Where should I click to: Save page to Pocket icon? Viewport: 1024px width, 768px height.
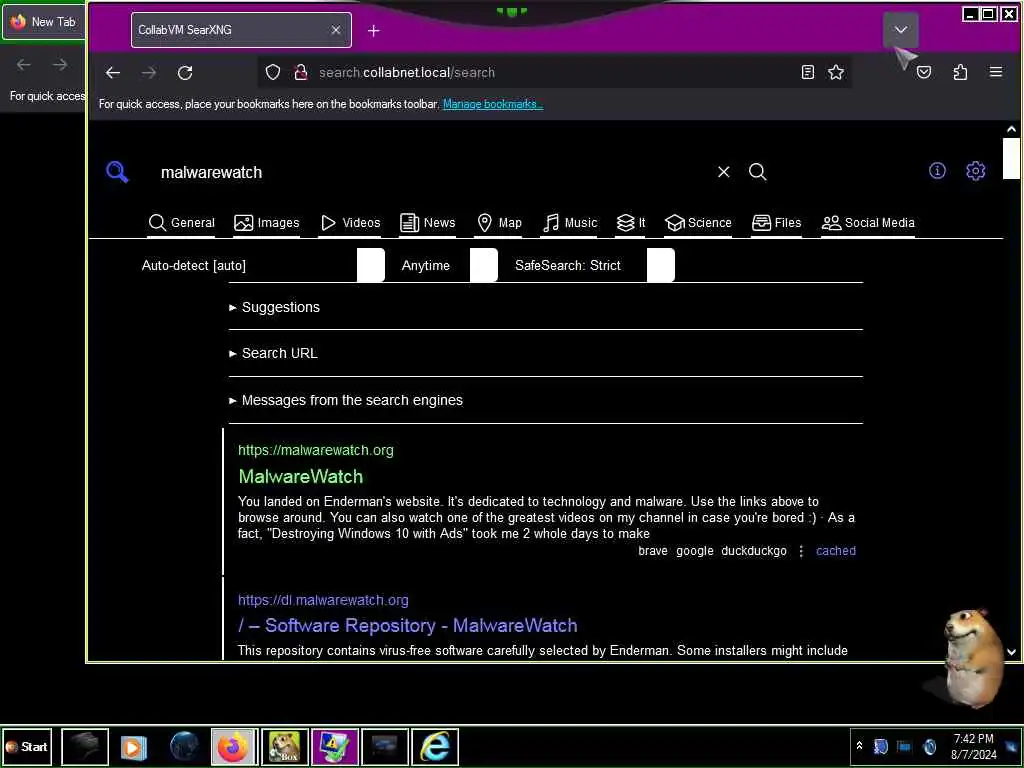click(x=923, y=72)
